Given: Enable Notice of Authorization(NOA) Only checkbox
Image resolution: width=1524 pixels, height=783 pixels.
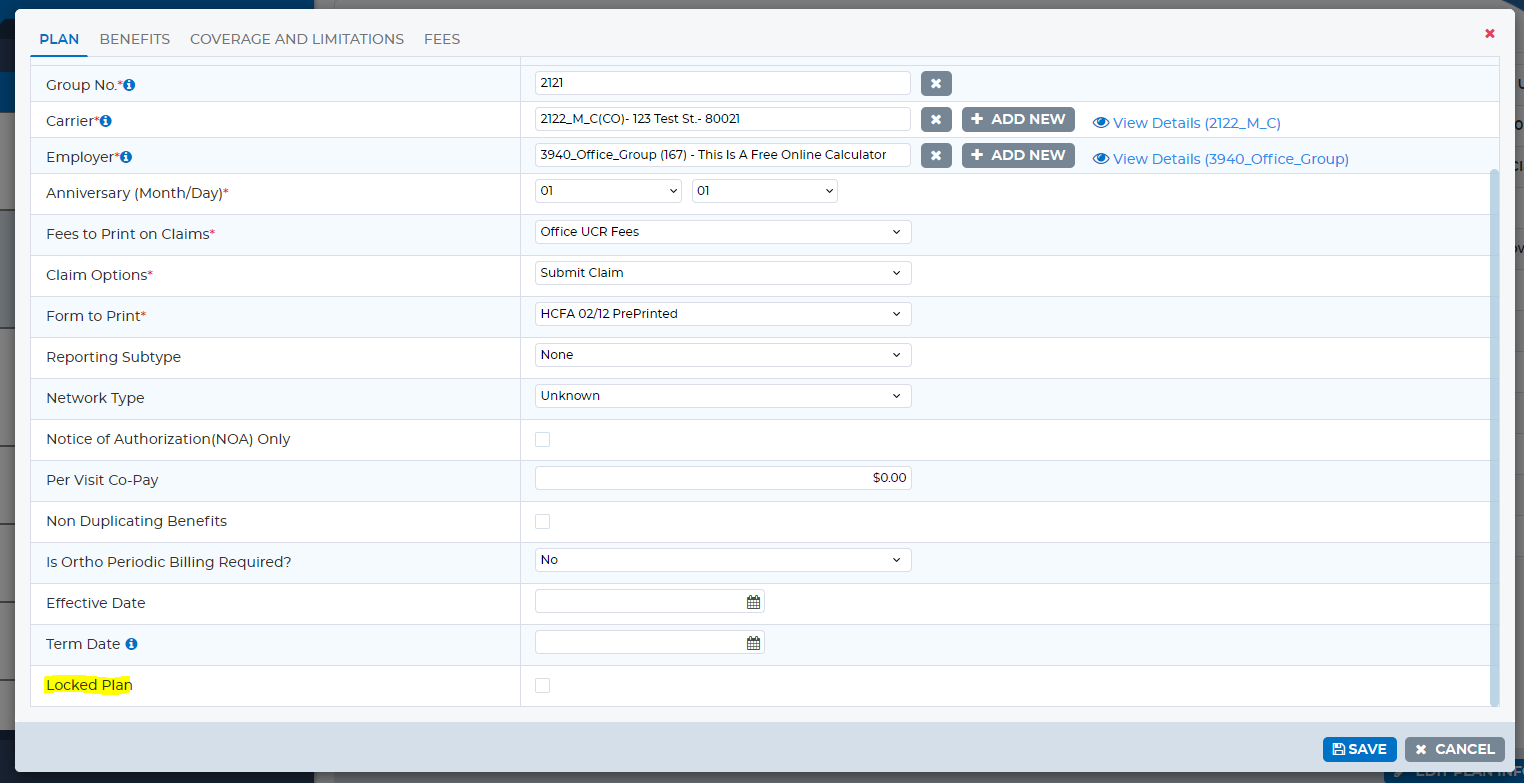Looking at the screenshot, I should click(x=542, y=439).
